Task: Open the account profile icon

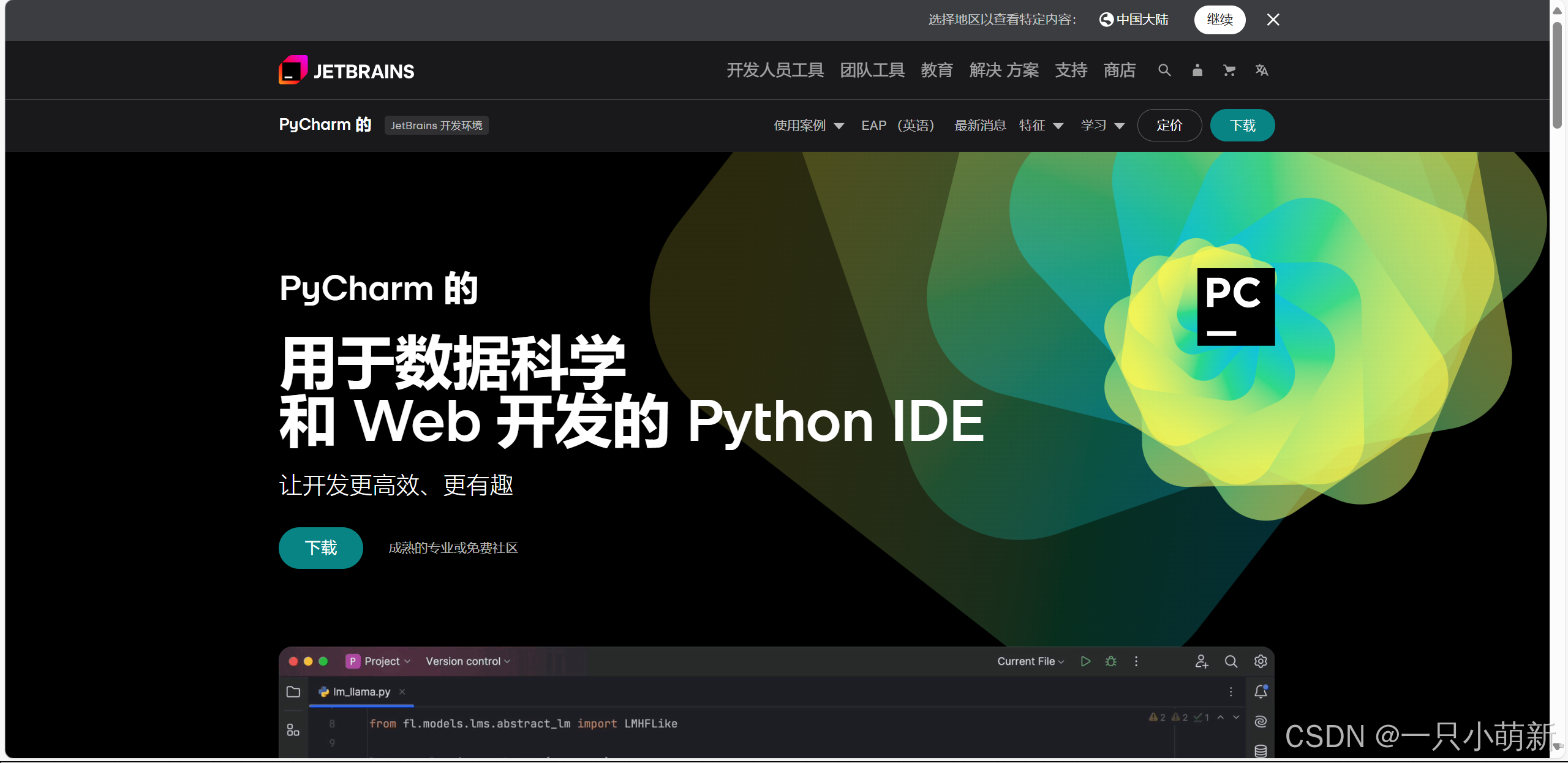Action: (x=1197, y=70)
